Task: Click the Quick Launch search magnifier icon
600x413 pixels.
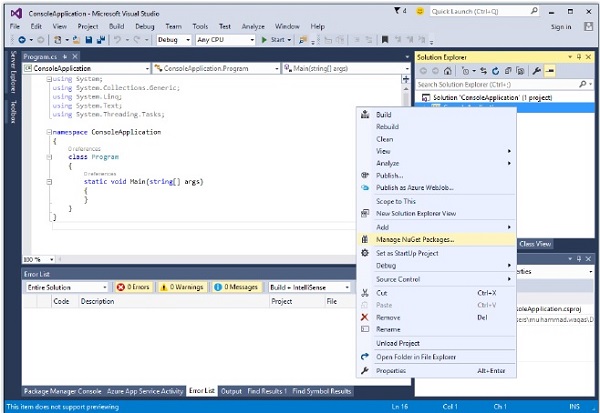Action: pyautogui.click(x=534, y=11)
